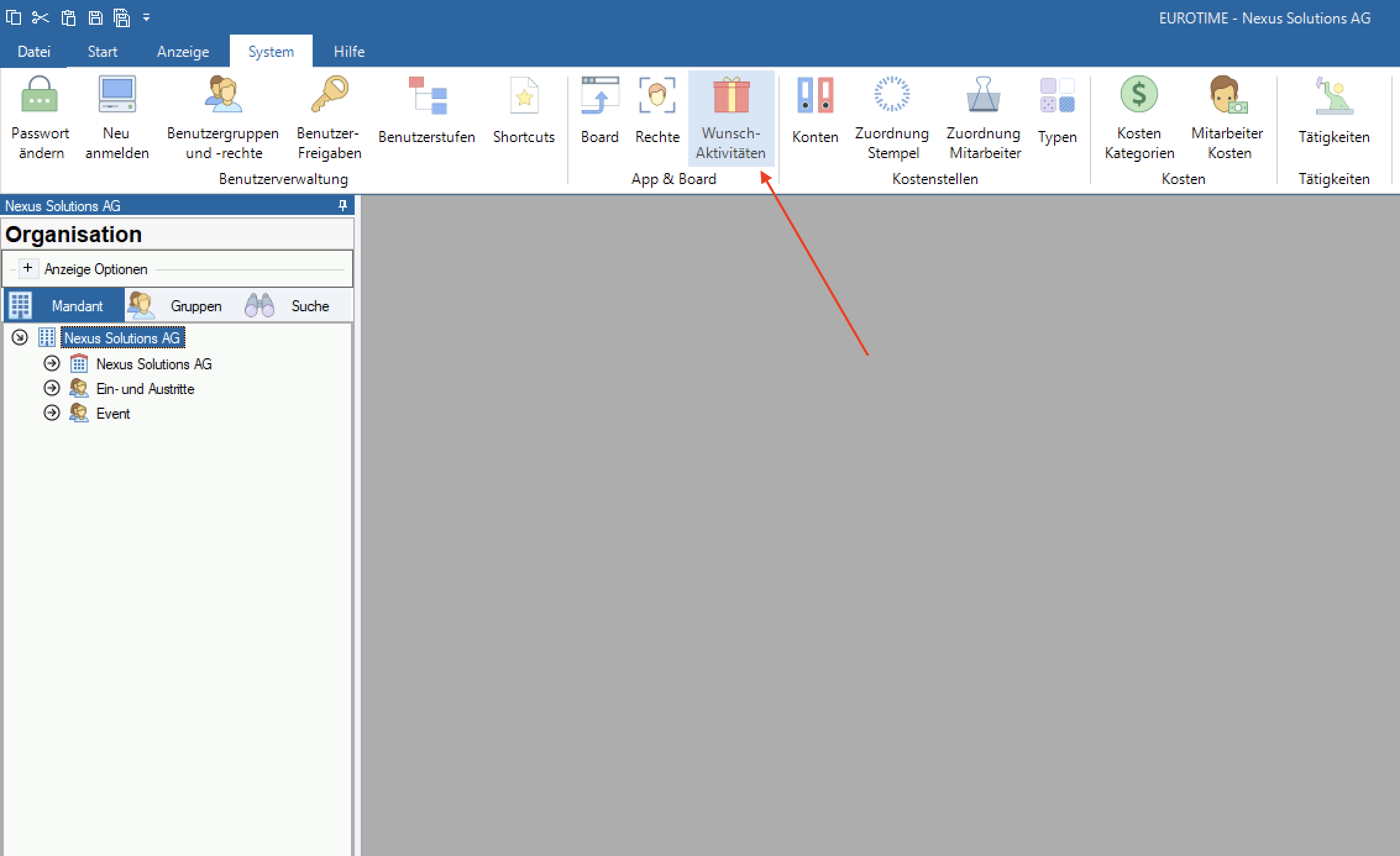Open the Benutzerstufen hierarchy icon
This screenshot has width=1400, height=856.
[x=427, y=96]
